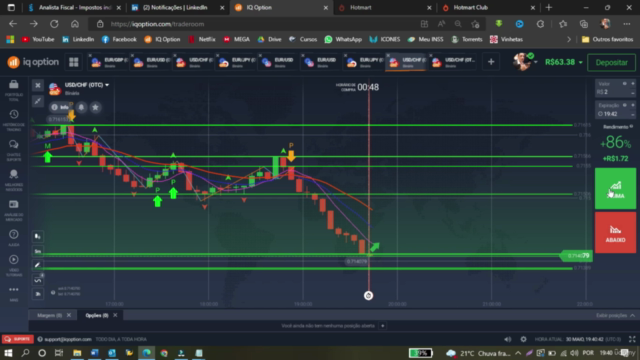The height and width of the screenshot is (360, 640).
Task: Open the USD/CHF (OTC) asset dropdown
Action: click(87, 85)
